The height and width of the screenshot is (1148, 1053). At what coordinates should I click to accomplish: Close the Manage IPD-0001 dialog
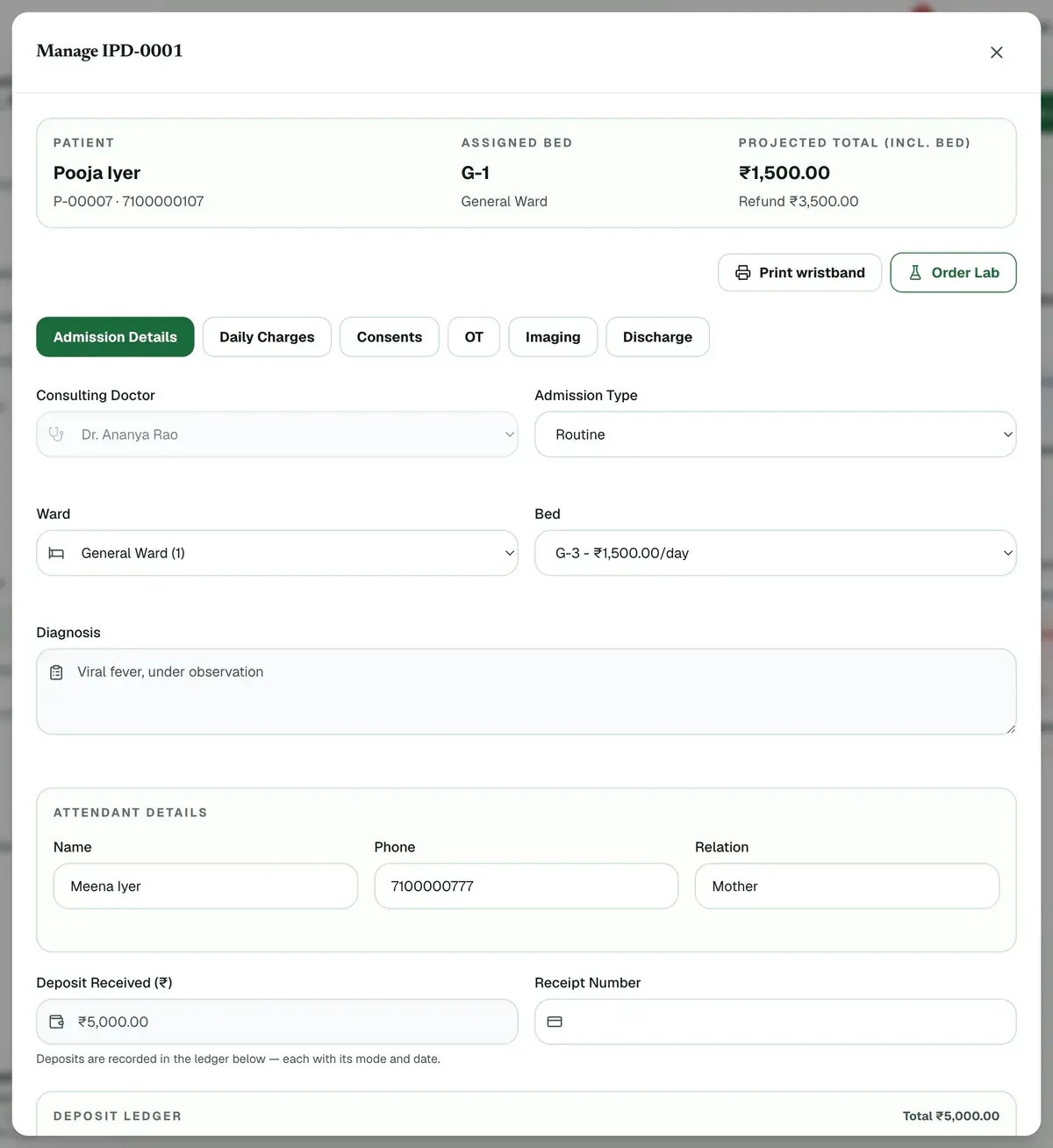(996, 53)
